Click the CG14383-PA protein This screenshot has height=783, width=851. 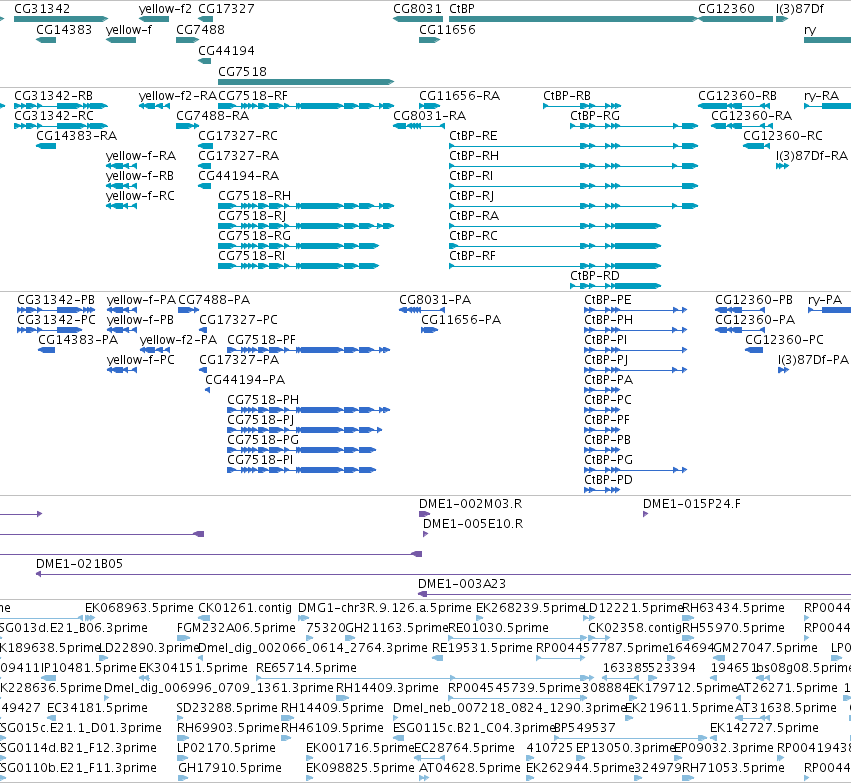click(46, 350)
